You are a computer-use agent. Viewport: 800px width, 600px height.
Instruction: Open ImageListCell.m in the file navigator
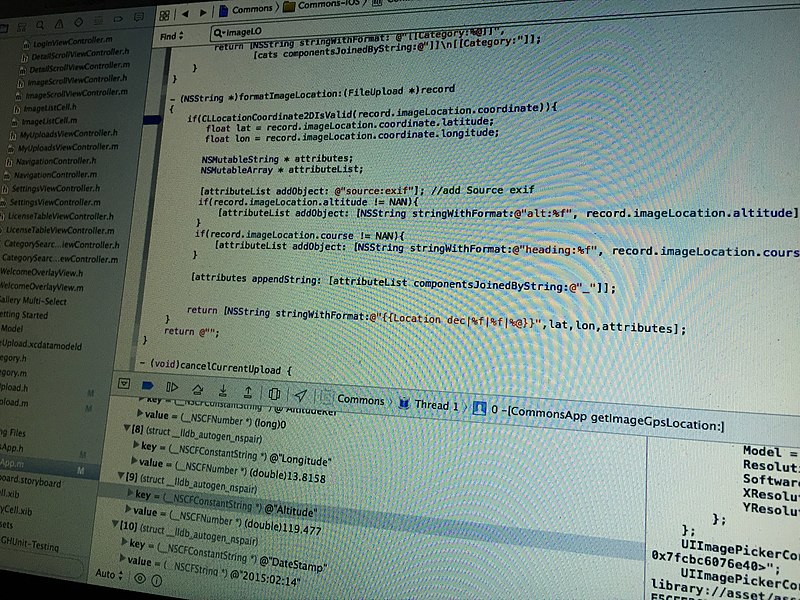point(52,121)
